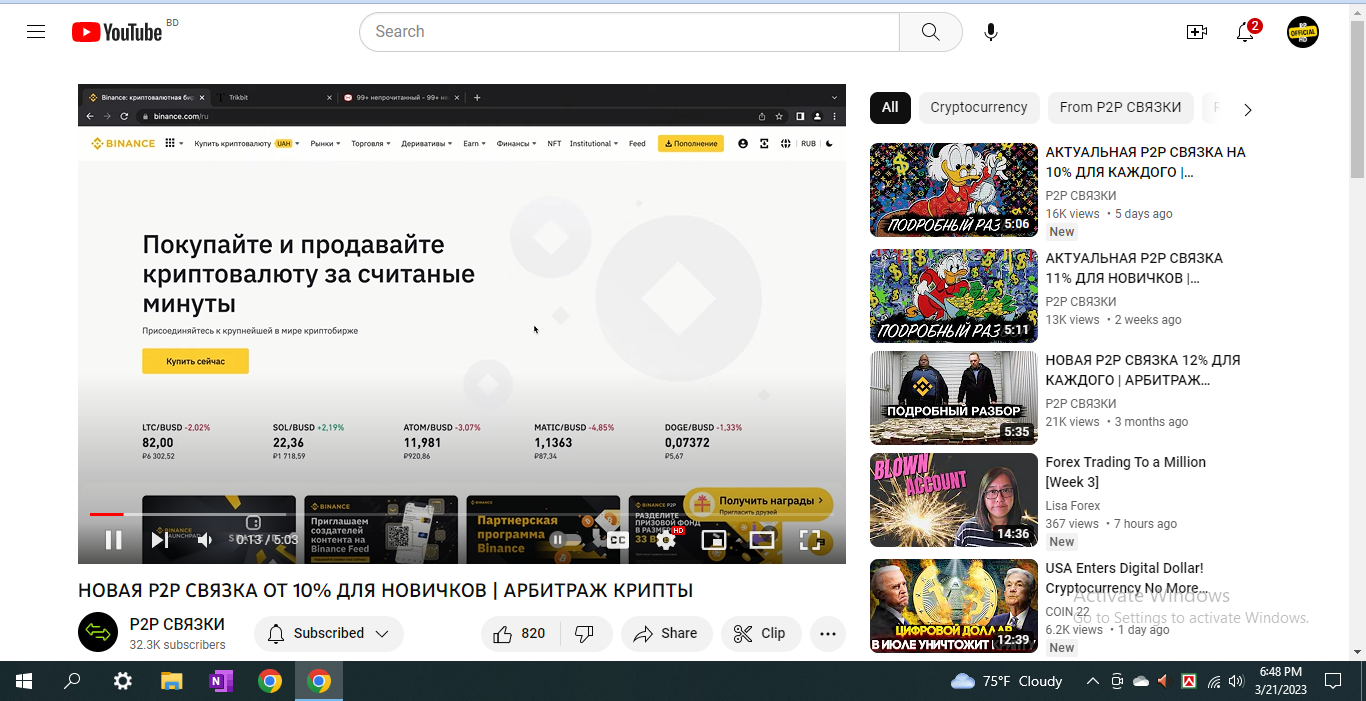Skip to the next video
The height and width of the screenshot is (701, 1366).
point(159,540)
